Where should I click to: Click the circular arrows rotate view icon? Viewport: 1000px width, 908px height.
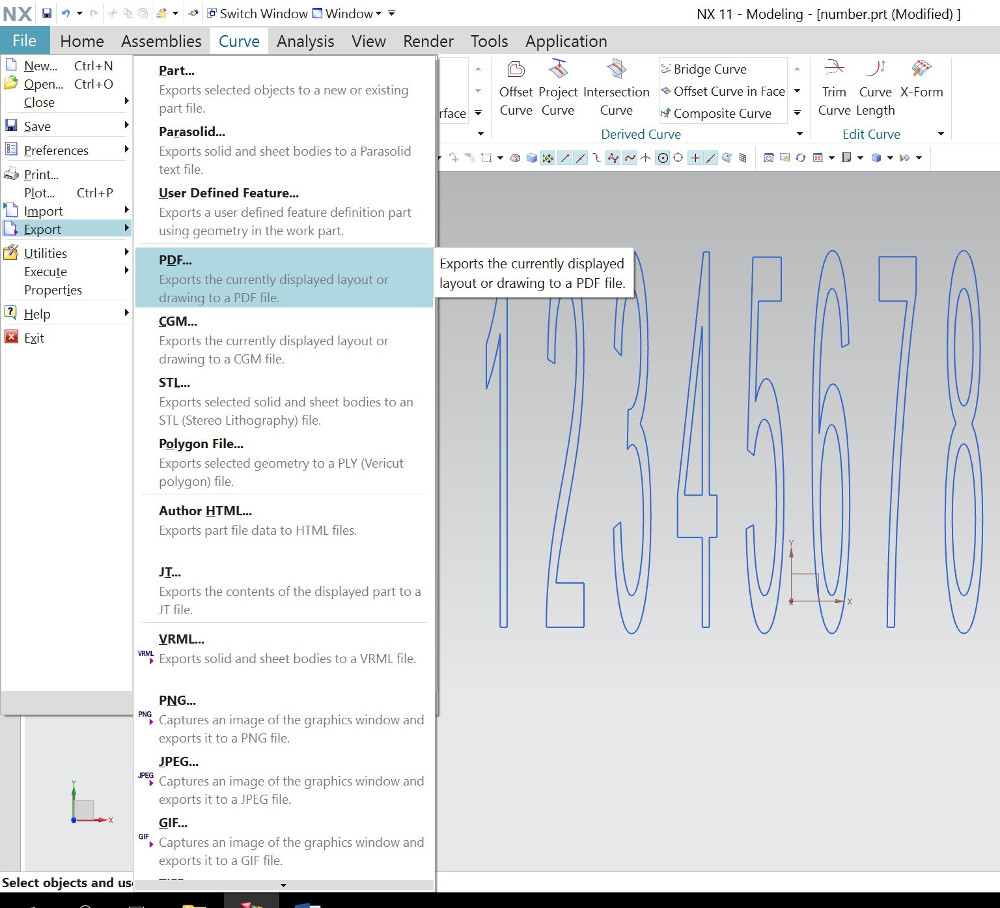[800, 157]
